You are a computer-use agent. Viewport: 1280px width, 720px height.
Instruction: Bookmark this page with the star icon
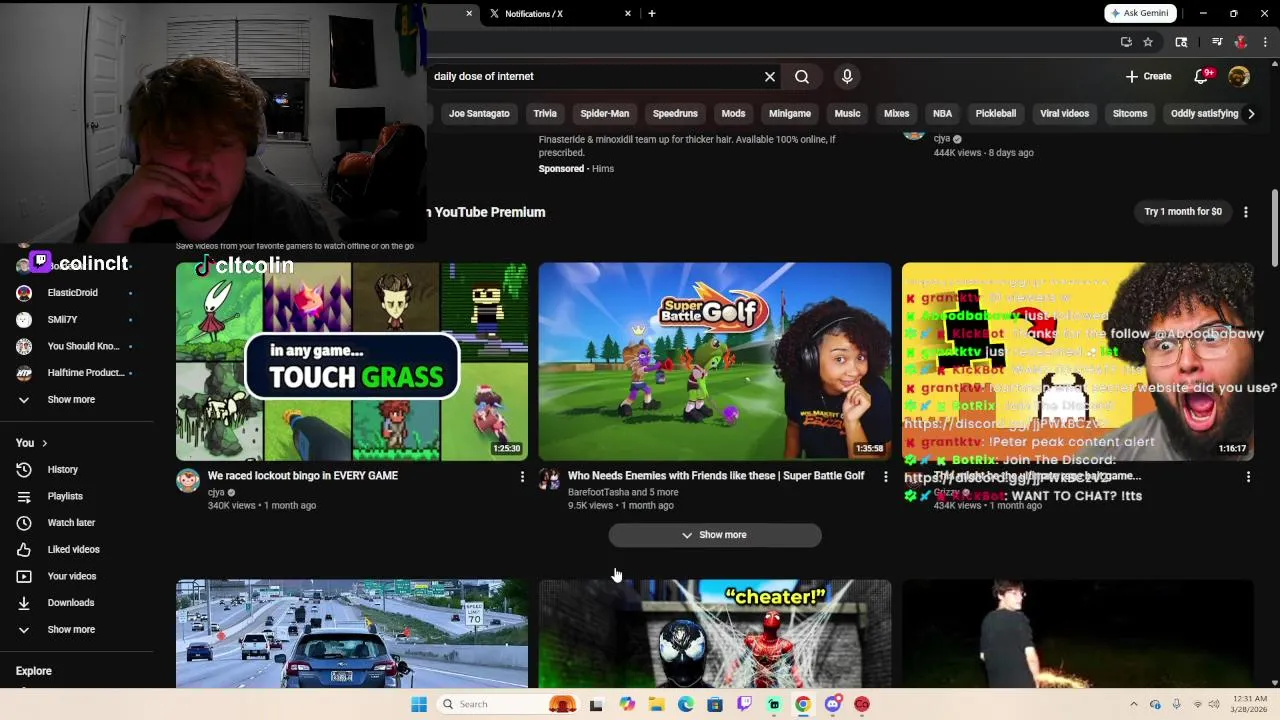click(1148, 42)
